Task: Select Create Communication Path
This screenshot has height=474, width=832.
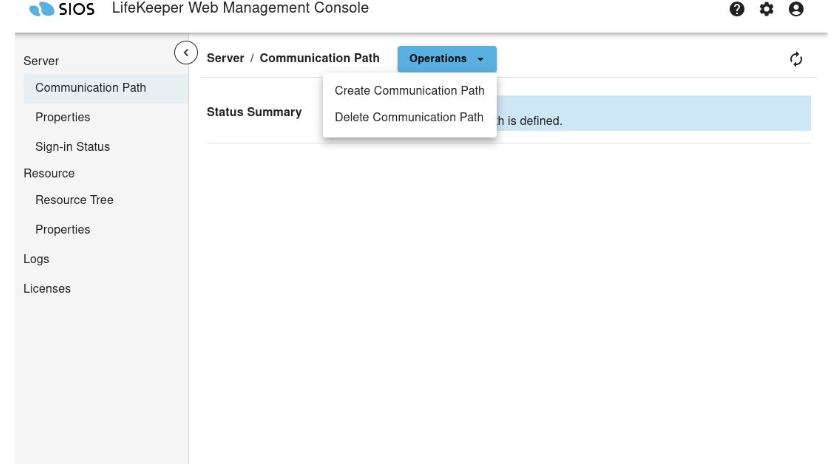Action: [409, 90]
